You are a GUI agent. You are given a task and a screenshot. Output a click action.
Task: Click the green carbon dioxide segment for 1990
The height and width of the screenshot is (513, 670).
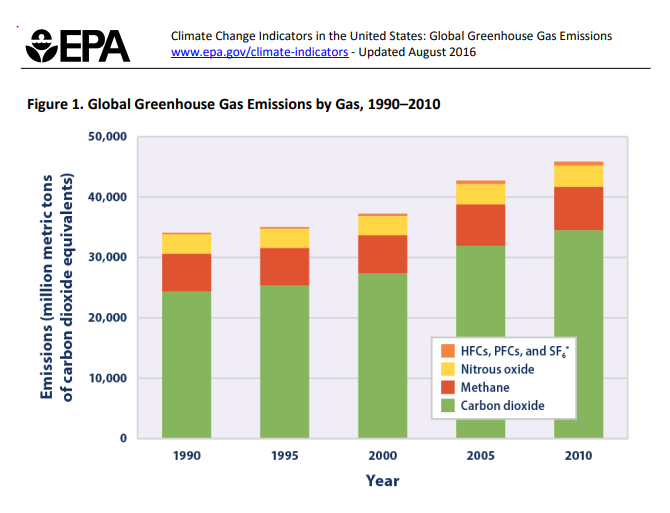coord(186,365)
